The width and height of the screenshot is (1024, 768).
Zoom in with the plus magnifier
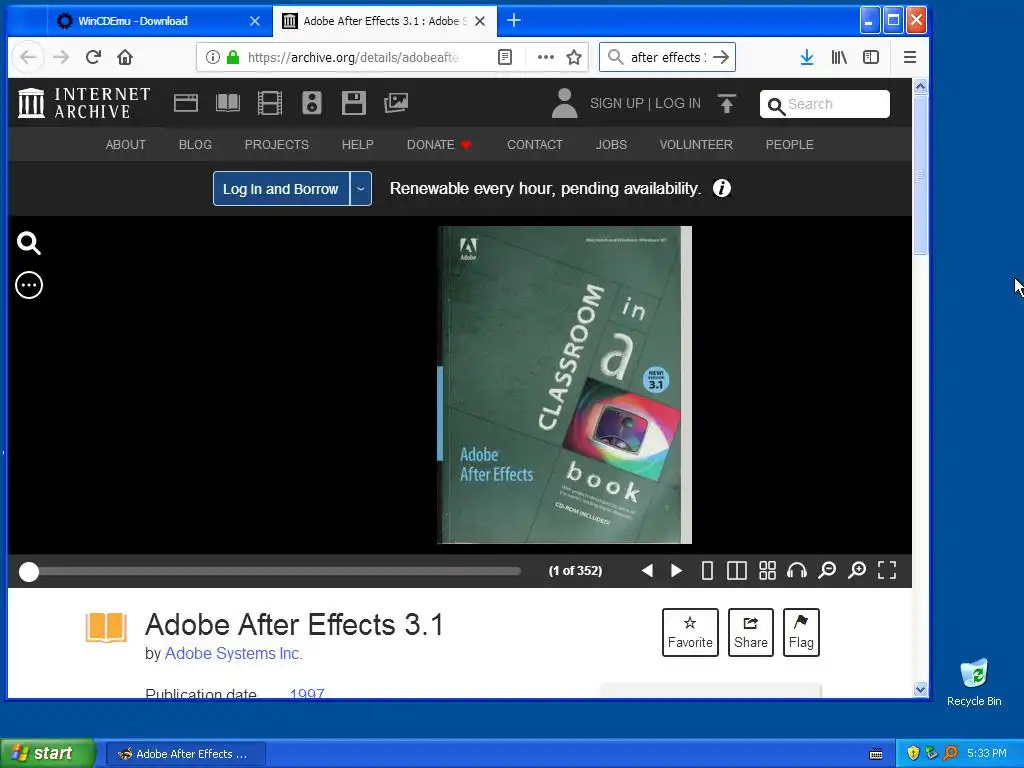click(x=857, y=571)
